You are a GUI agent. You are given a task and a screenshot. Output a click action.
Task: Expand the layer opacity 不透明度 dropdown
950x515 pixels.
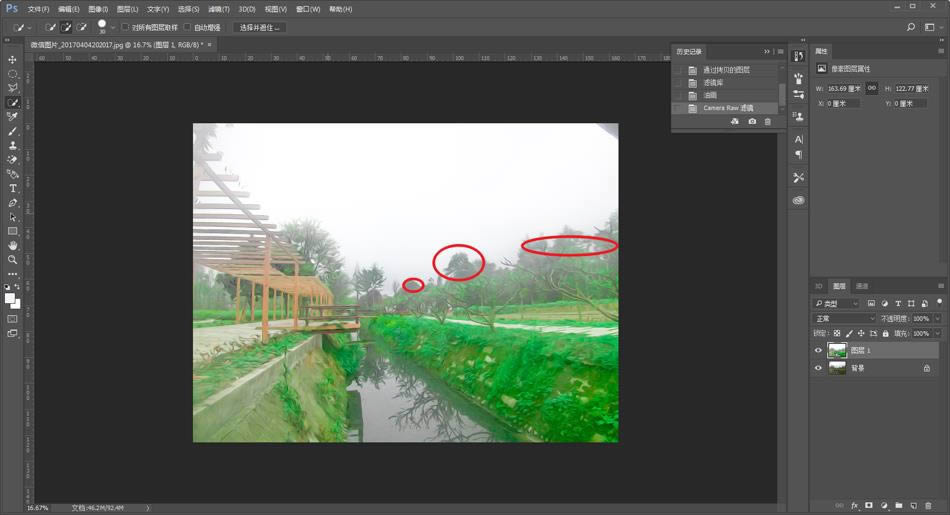(937, 318)
